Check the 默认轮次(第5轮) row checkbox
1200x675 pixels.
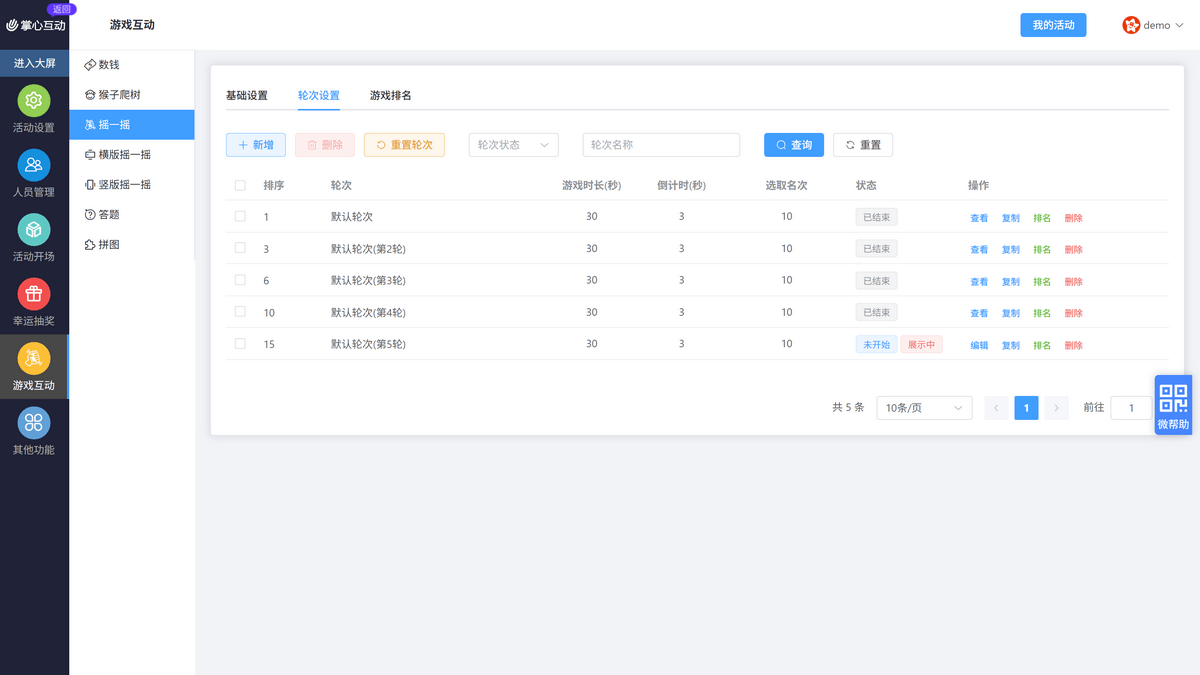click(240, 344)
